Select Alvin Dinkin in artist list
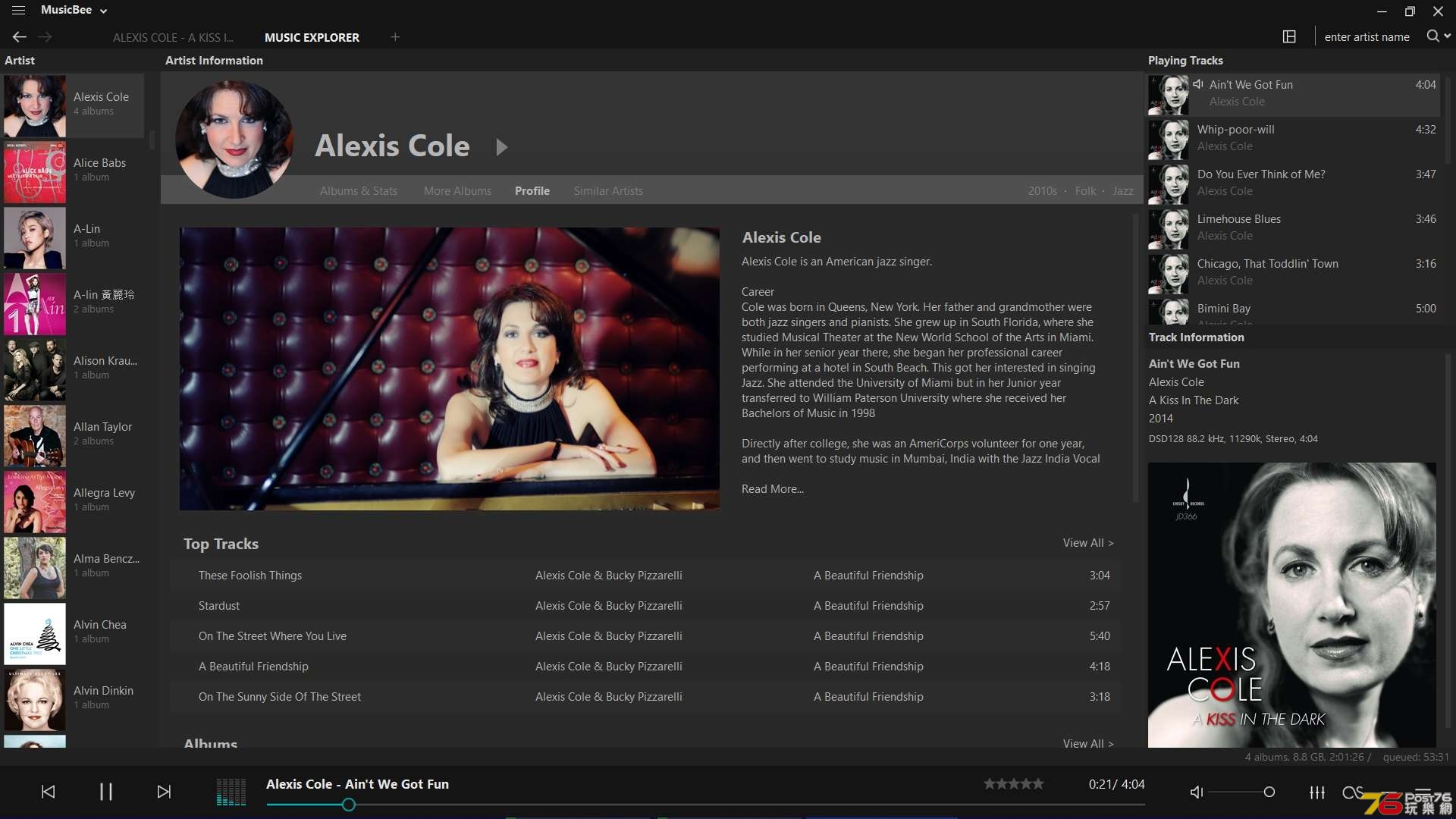Screen dimensions: 1456x819 (74, 699)
